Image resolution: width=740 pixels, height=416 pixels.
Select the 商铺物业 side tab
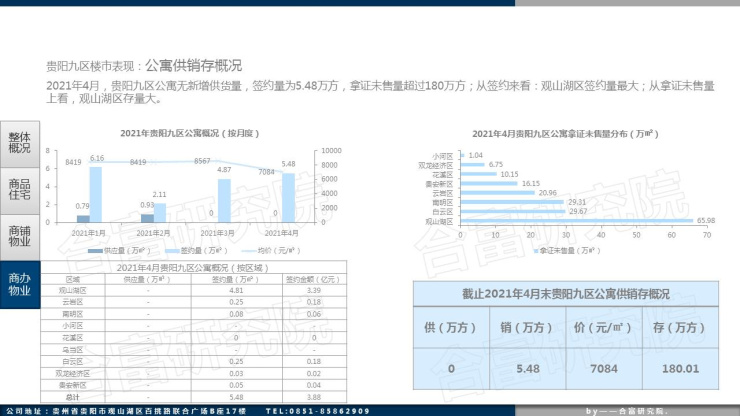click(20, 236)
